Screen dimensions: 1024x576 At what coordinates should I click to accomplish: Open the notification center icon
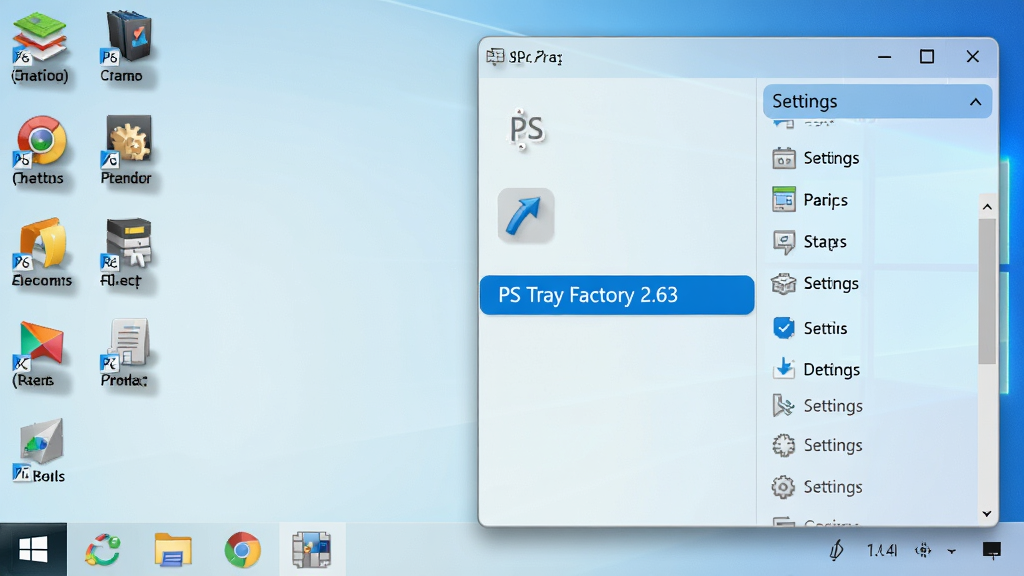click(991, 551)
